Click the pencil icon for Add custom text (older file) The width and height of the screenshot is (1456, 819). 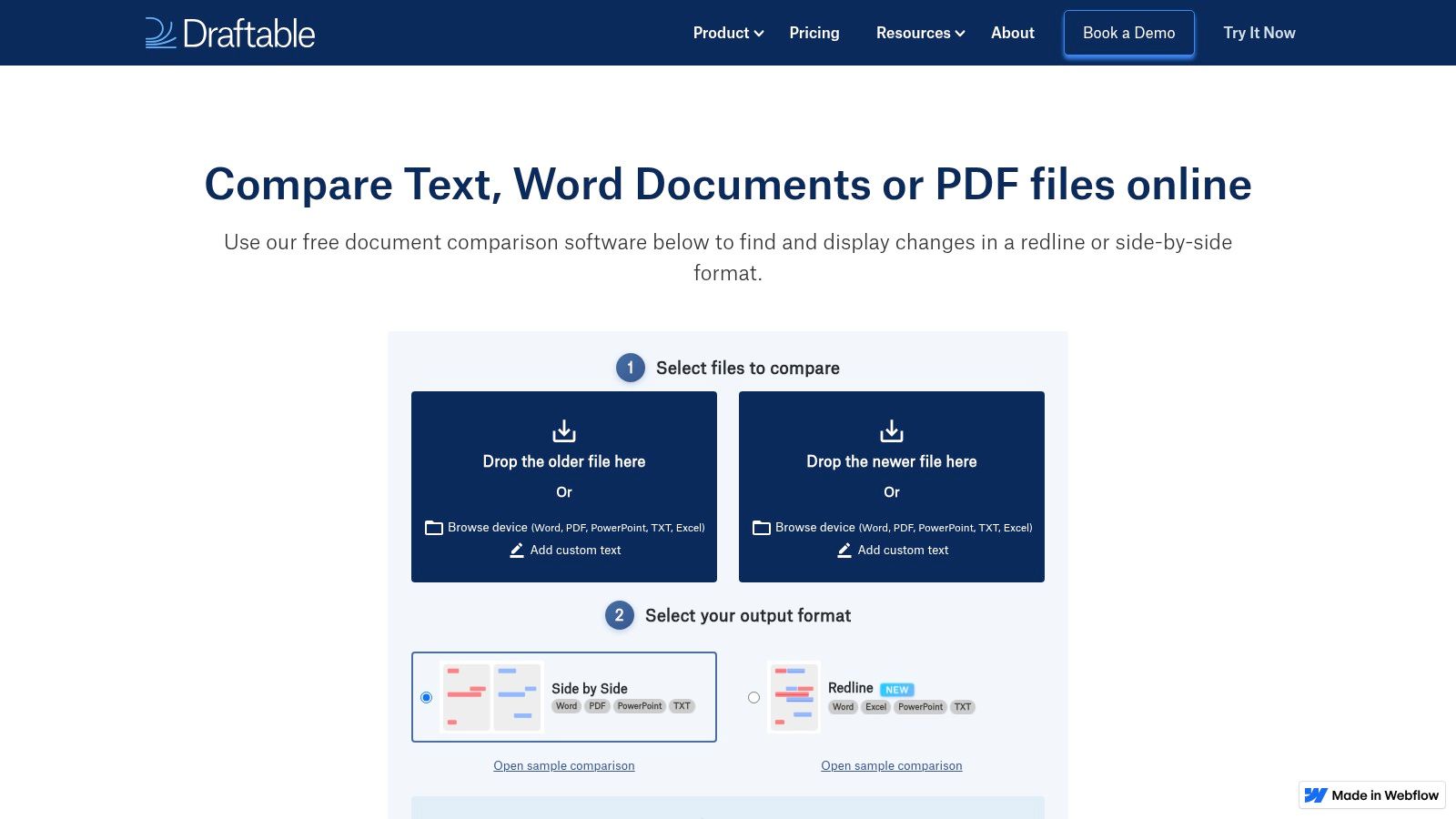(516, 550)
